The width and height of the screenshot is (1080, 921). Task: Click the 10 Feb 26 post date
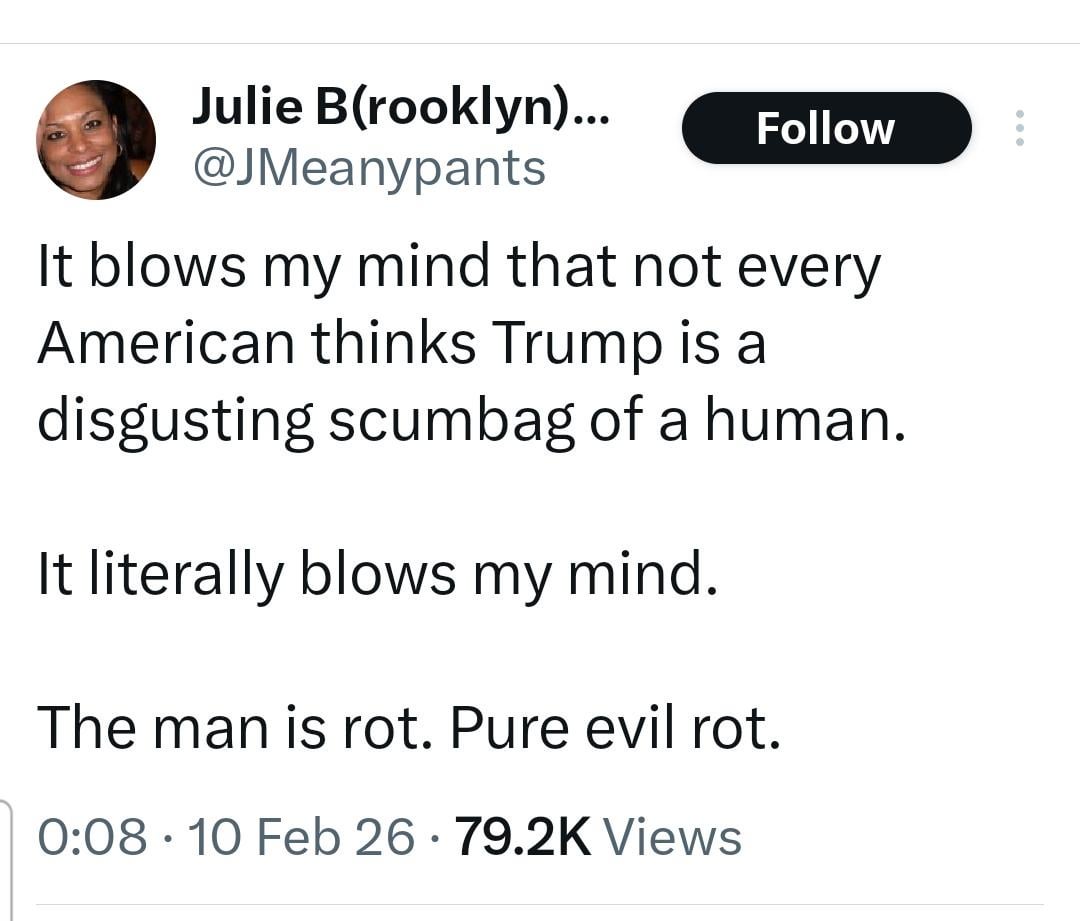(x=300, y=836)
